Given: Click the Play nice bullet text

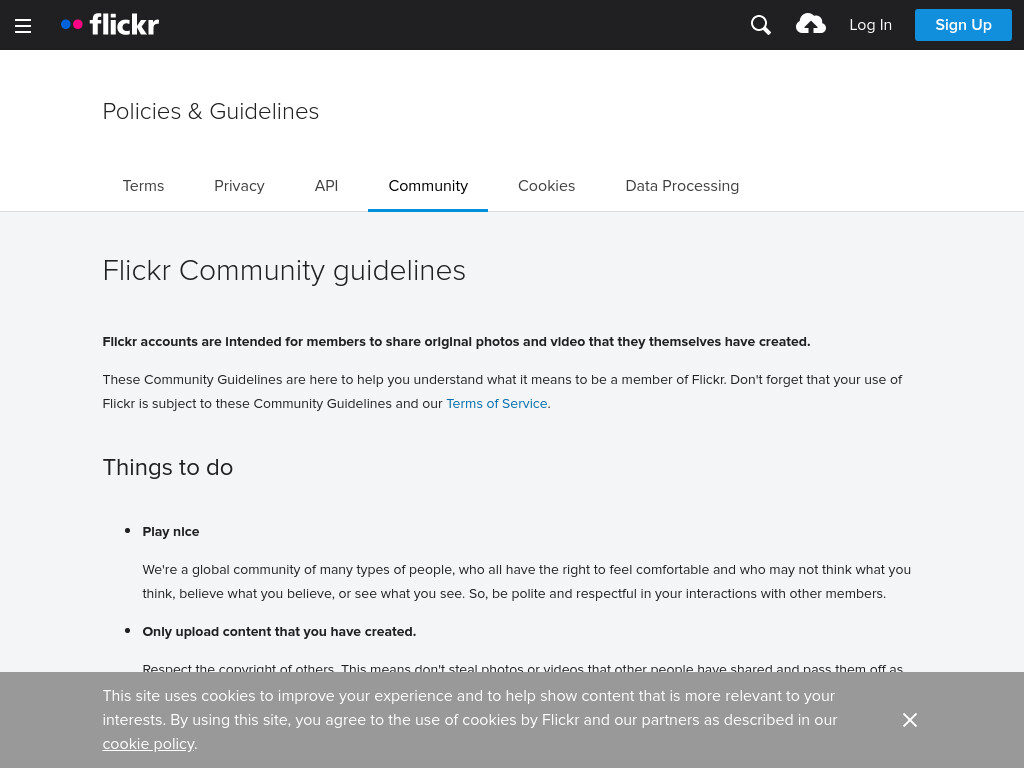Looking at the screenshot, I should point(170,532).
